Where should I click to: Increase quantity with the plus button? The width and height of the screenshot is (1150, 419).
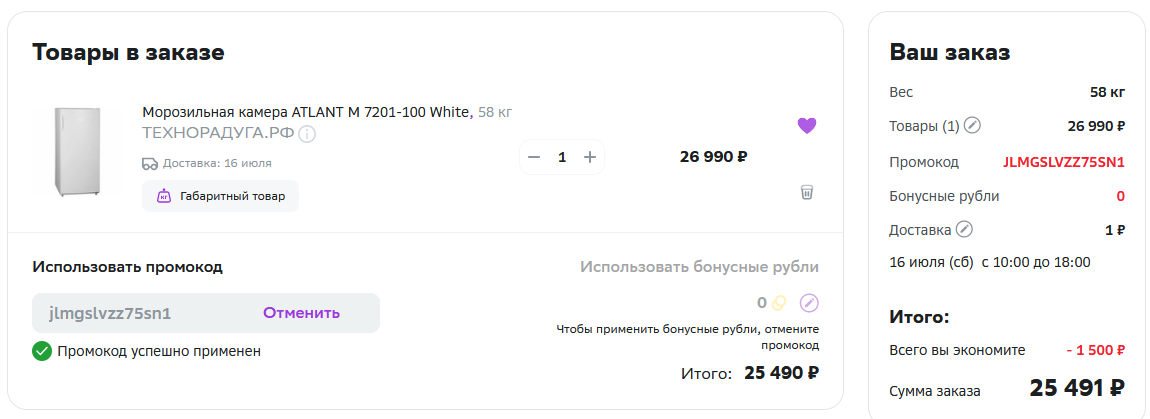point(590,157)
